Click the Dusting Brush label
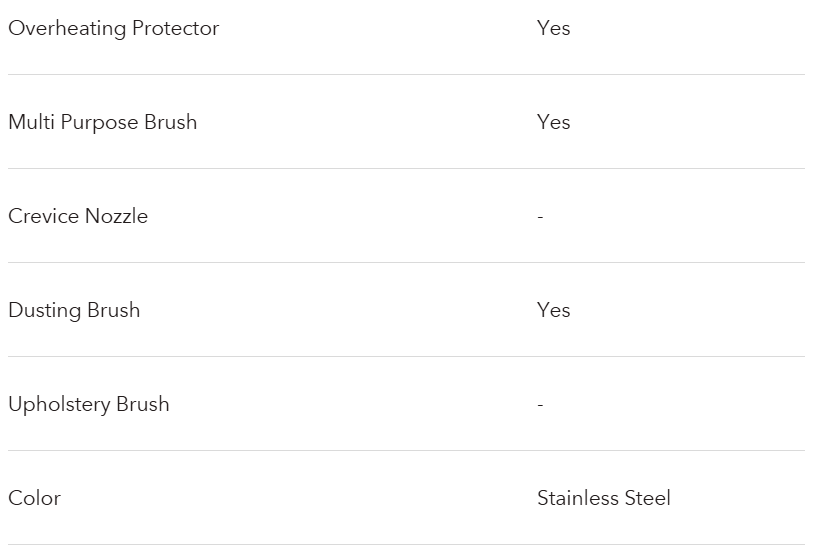Screen dimensions: 825x559 coord(74,310)
